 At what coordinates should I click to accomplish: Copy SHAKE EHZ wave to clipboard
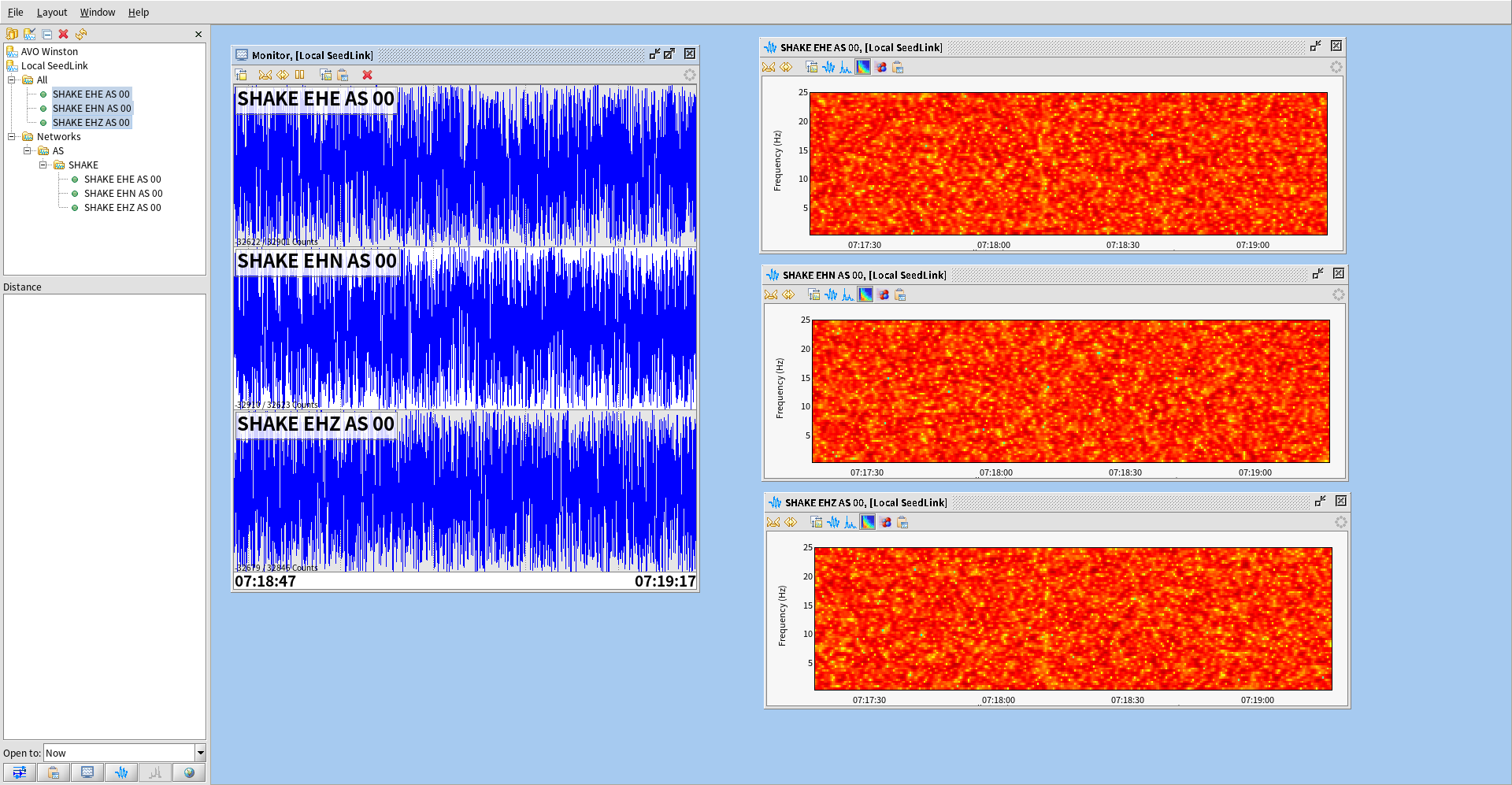click(902, 522)
